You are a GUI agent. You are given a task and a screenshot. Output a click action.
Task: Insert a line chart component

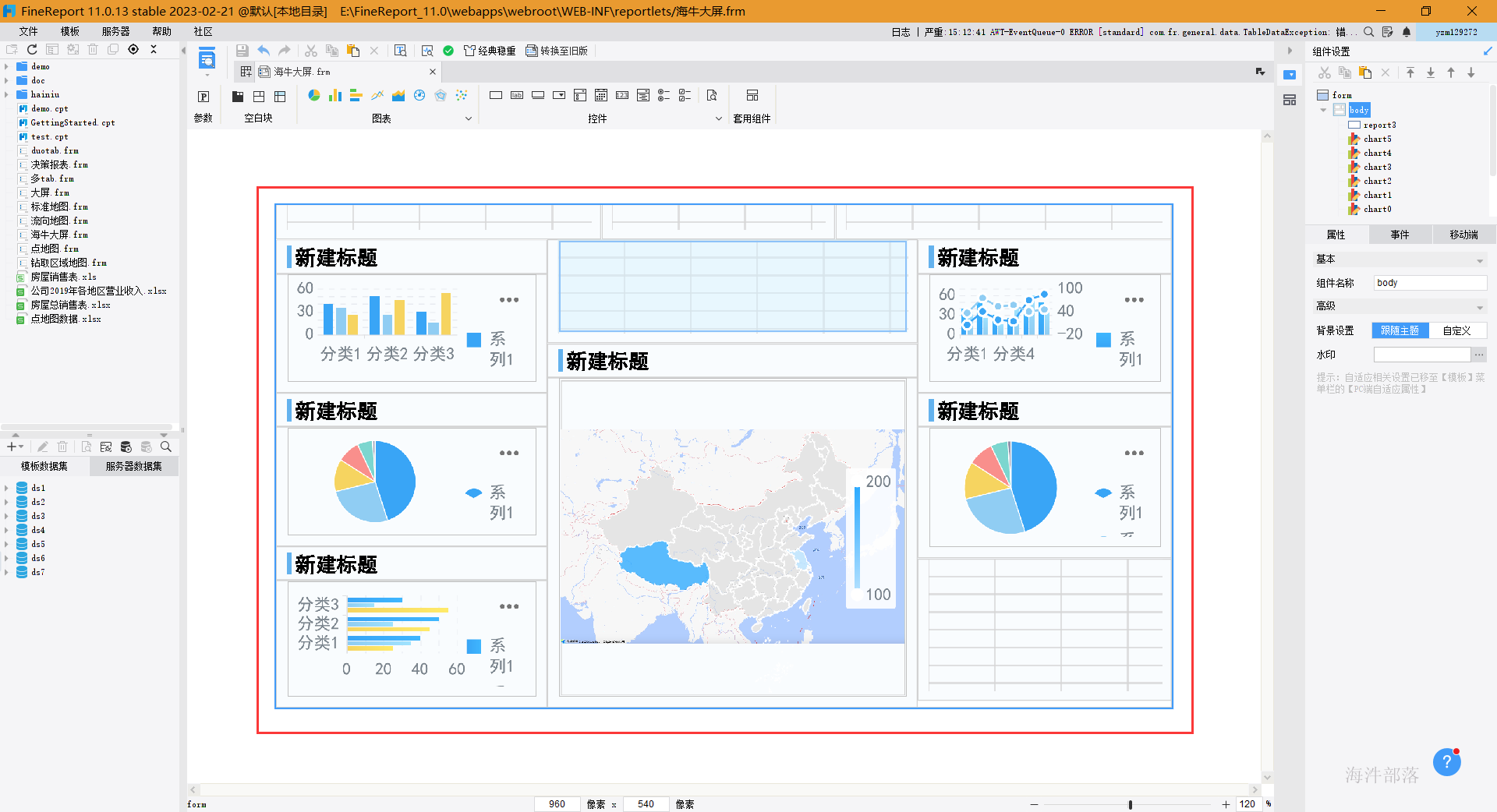point(377,95)
